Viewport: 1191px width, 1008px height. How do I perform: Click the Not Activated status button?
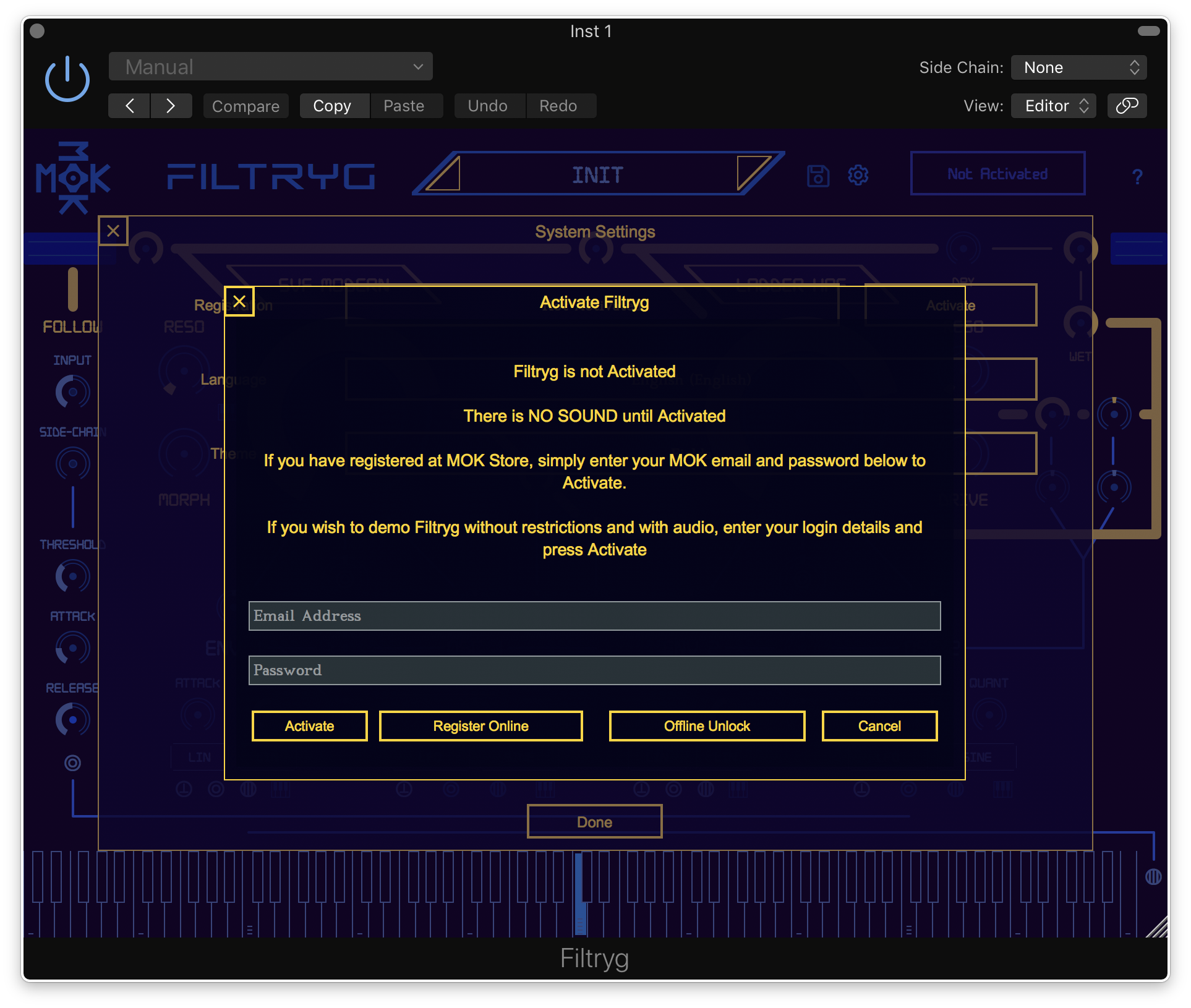click(997, 174)
